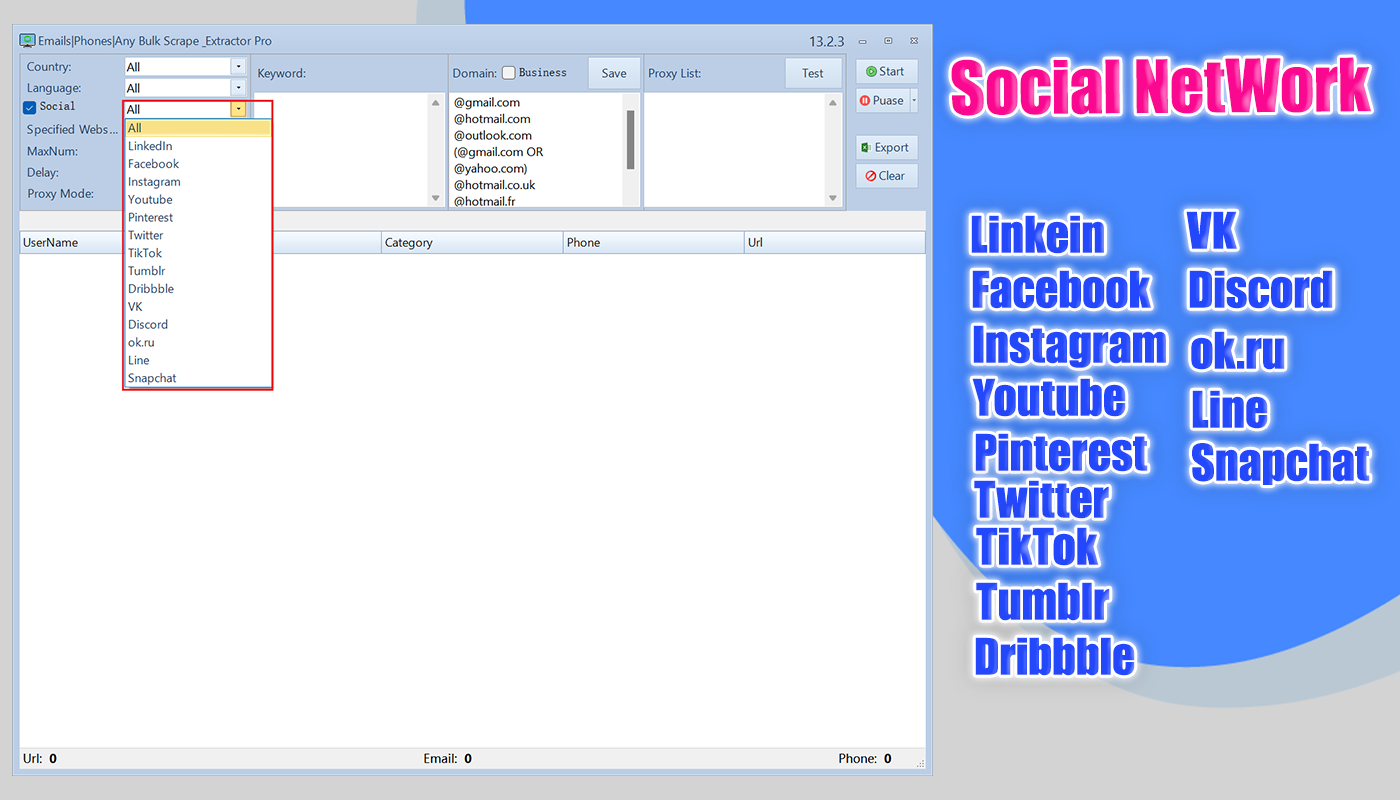Click the proxy list scroll up arrow
The width and height of the screenshot is (1400, 800).
(834, 102)
